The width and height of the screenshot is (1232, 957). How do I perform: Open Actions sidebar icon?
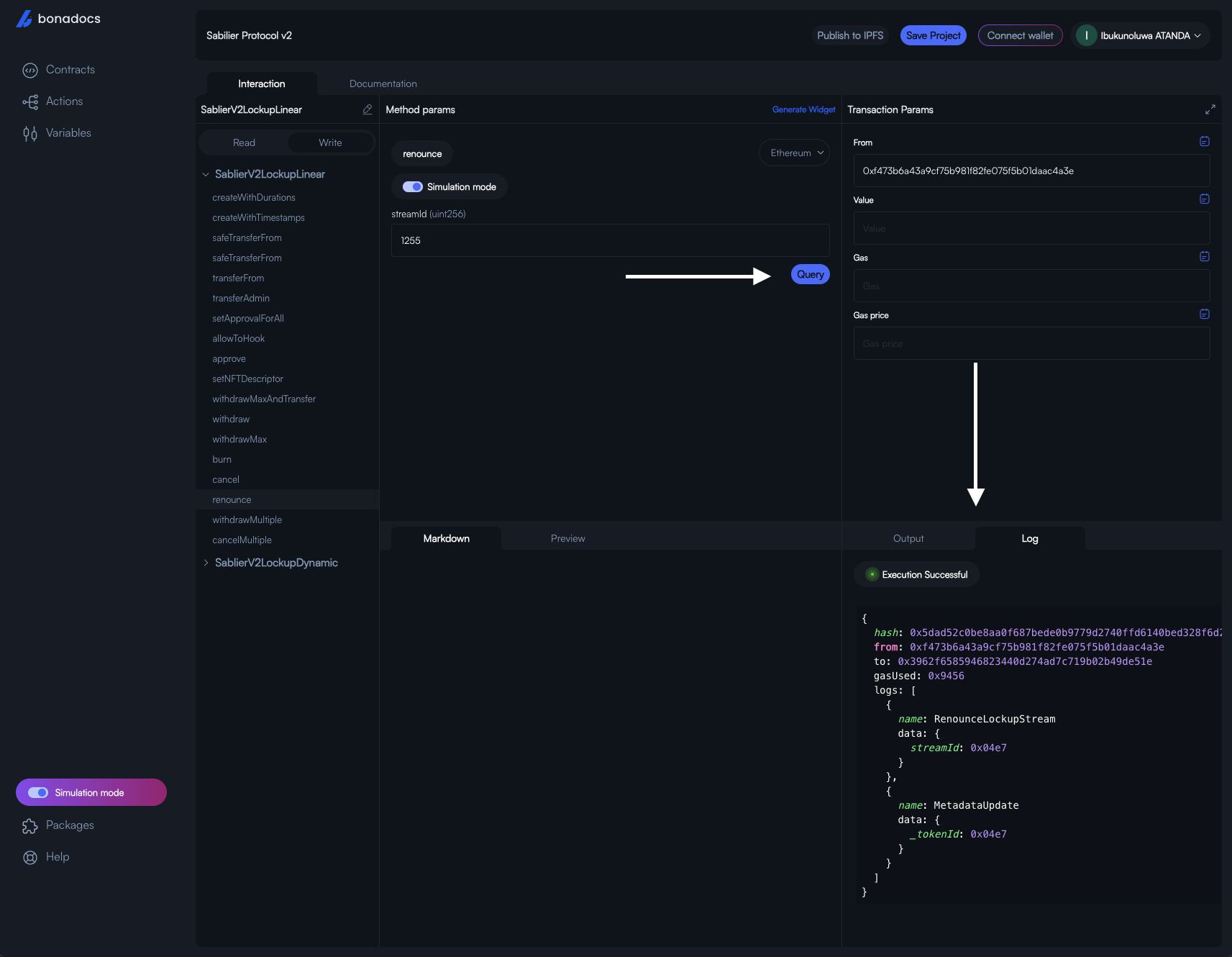(30, 101)
